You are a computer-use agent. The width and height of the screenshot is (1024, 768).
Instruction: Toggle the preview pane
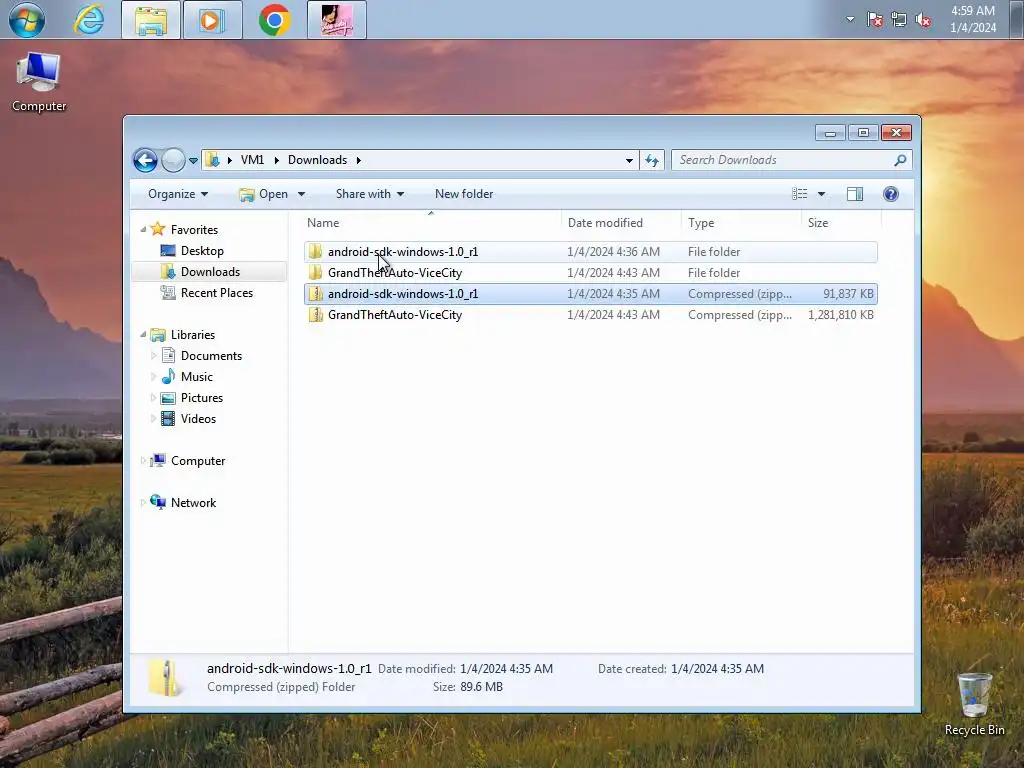click(x=855, y=194)
